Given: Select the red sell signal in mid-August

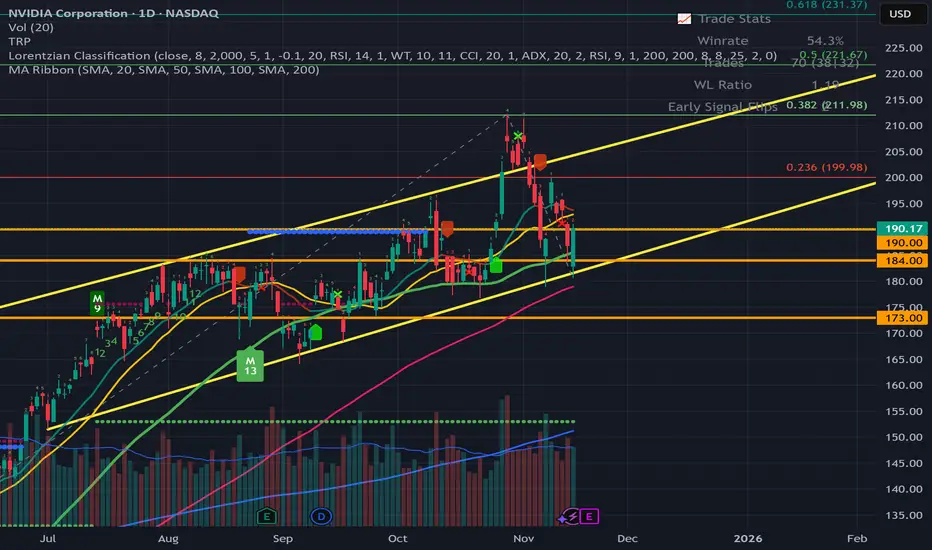Looking at the screenshot, I should pyautogui.click(x=239, y=274).
